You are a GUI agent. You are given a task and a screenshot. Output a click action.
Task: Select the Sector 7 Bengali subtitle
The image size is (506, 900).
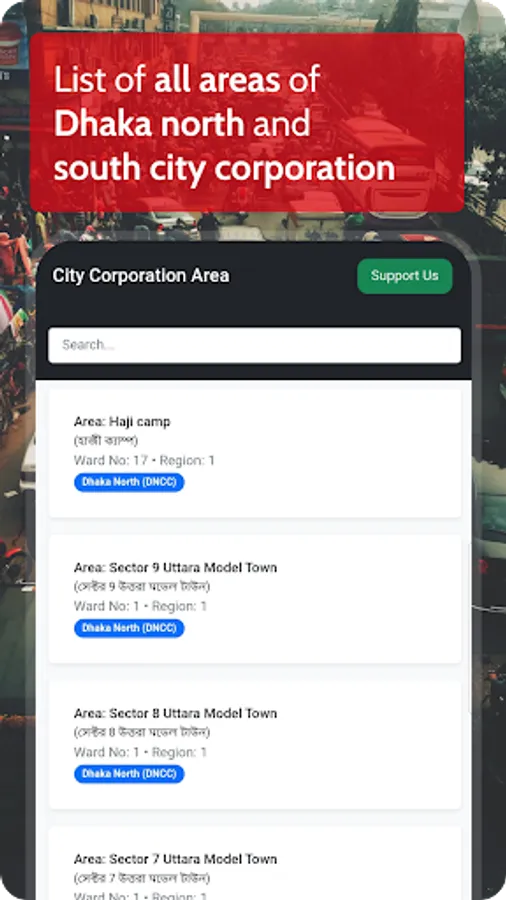coord(142,878)
